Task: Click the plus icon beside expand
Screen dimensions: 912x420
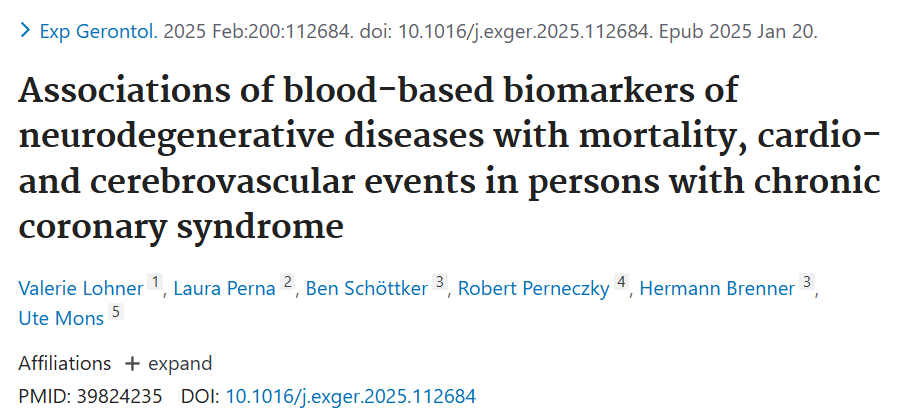Action: coord(133,364)
